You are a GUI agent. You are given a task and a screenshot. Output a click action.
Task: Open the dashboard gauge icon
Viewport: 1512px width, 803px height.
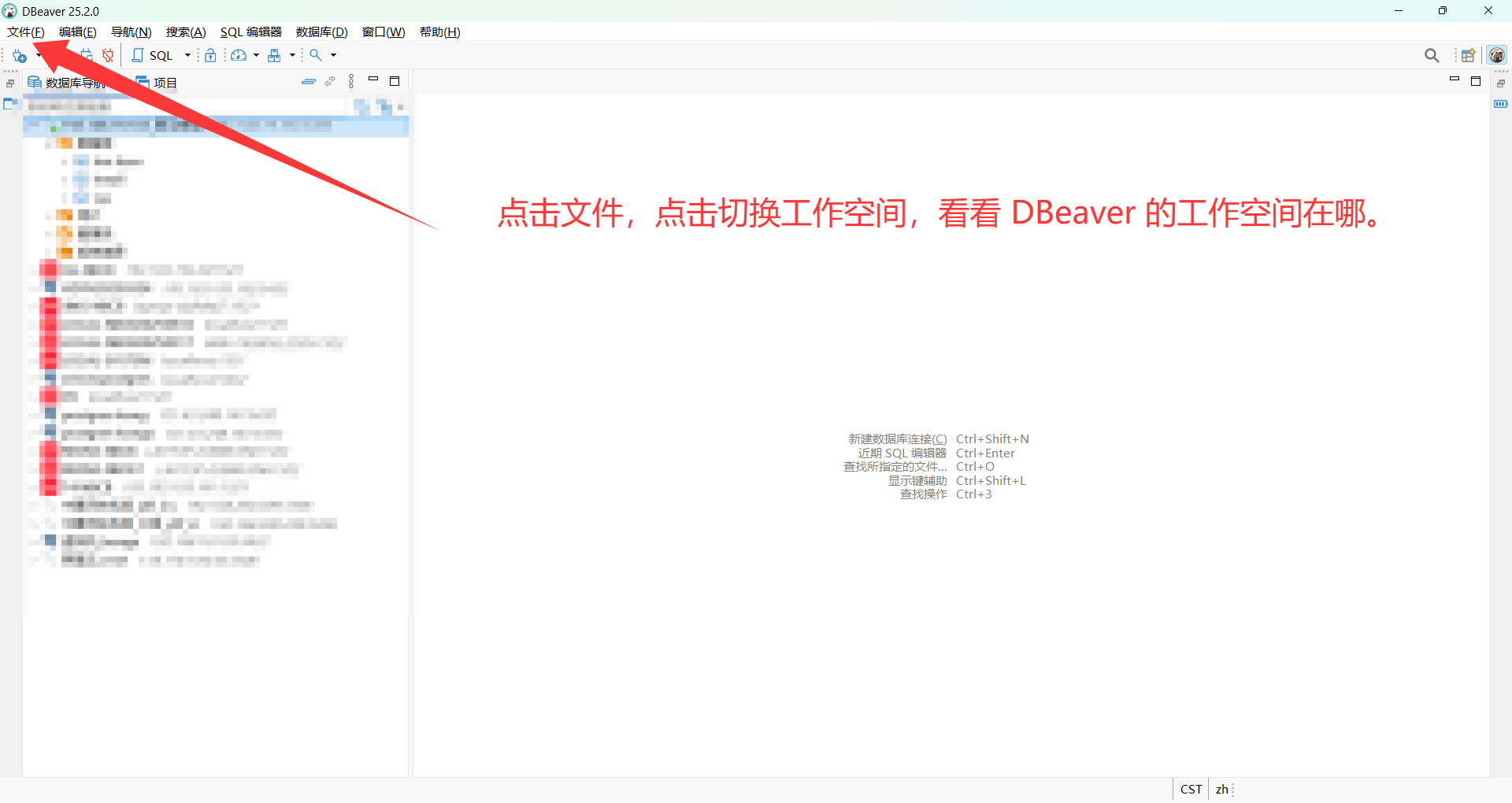(x=239, y=55)
